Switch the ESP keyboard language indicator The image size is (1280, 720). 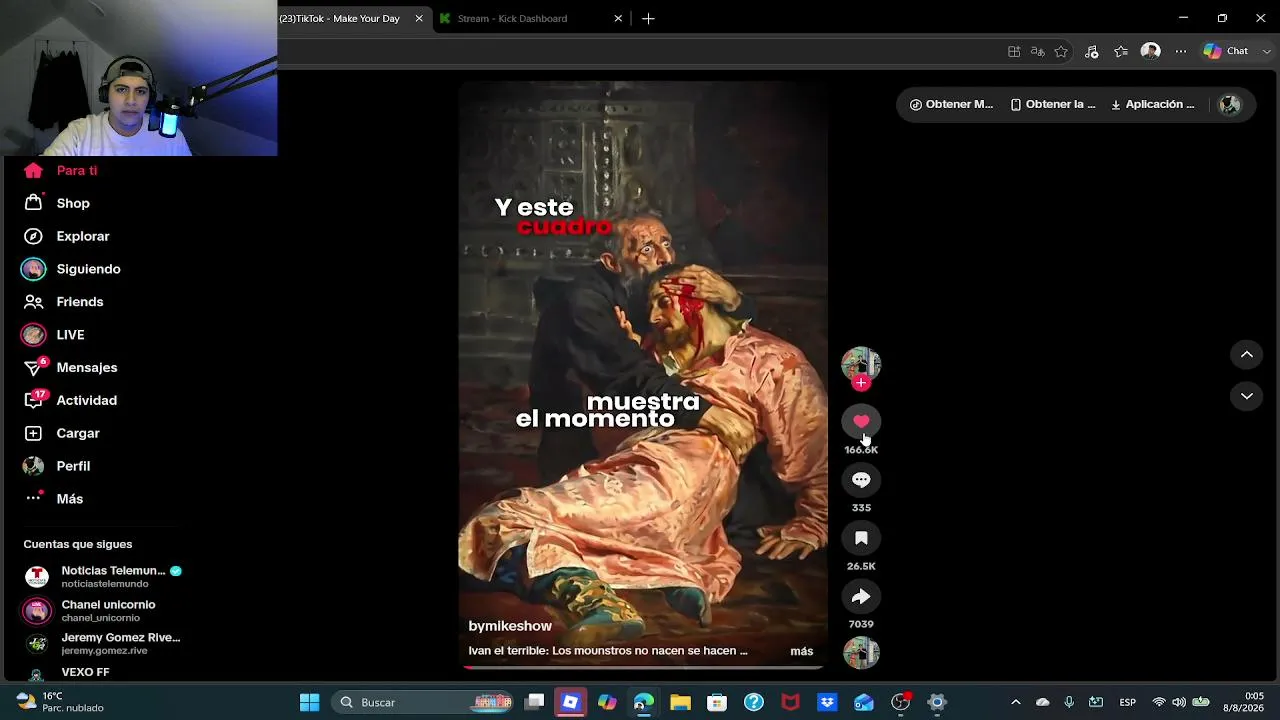click(x=1127, y=702)
